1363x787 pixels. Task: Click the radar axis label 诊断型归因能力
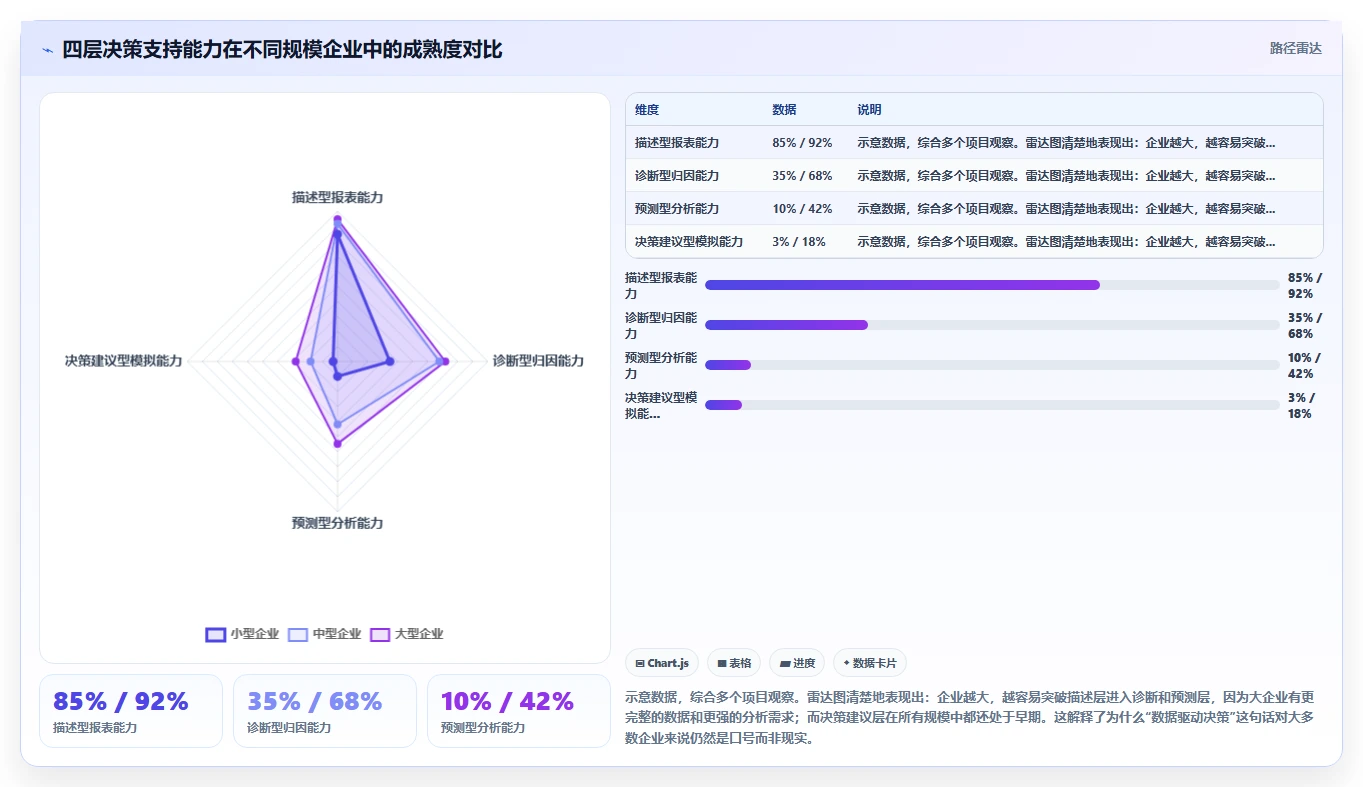pyautogui.click(x=538, y=361)
